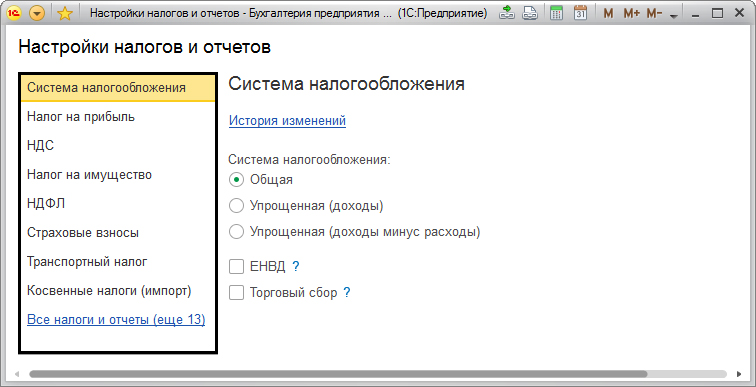Click the M- memory subtract button
Image resolution: width=756 pixels, height=387 pixels.
point(654,13)
